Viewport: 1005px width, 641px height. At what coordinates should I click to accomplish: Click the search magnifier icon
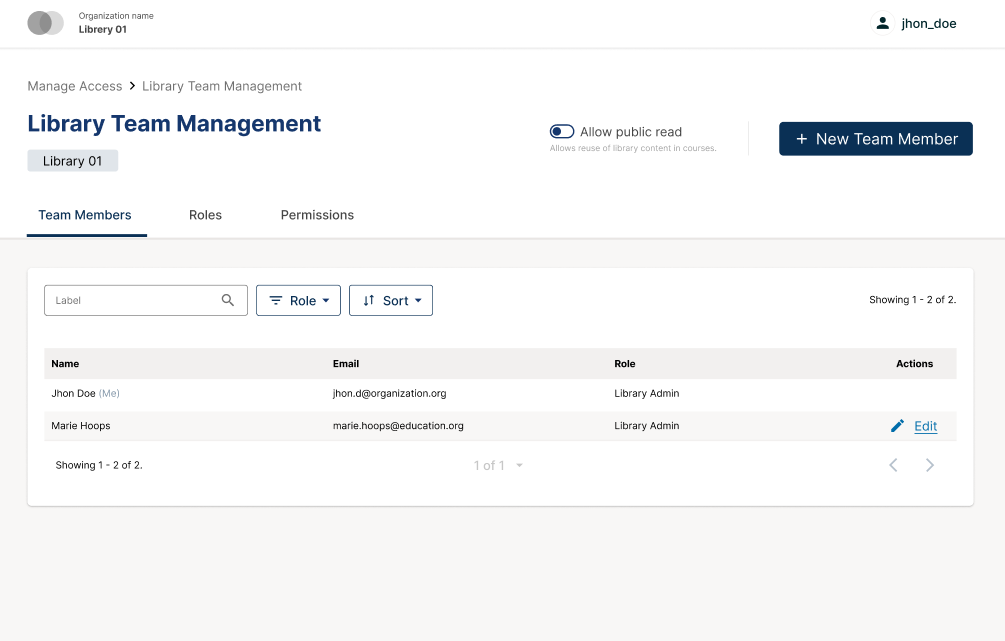228,300
